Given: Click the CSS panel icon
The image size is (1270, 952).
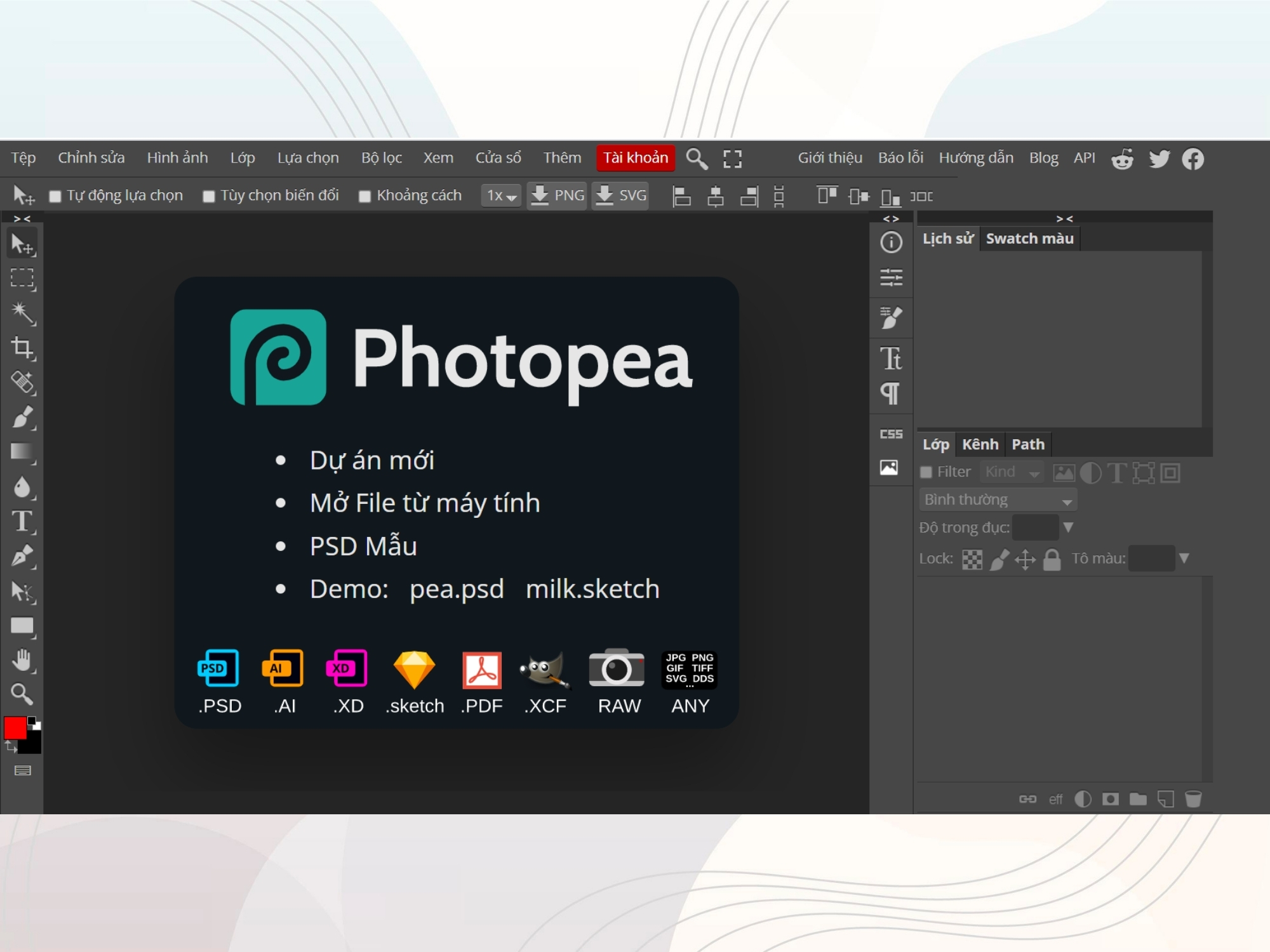Looking at the screenshot, I should click(x=889, y=432).
